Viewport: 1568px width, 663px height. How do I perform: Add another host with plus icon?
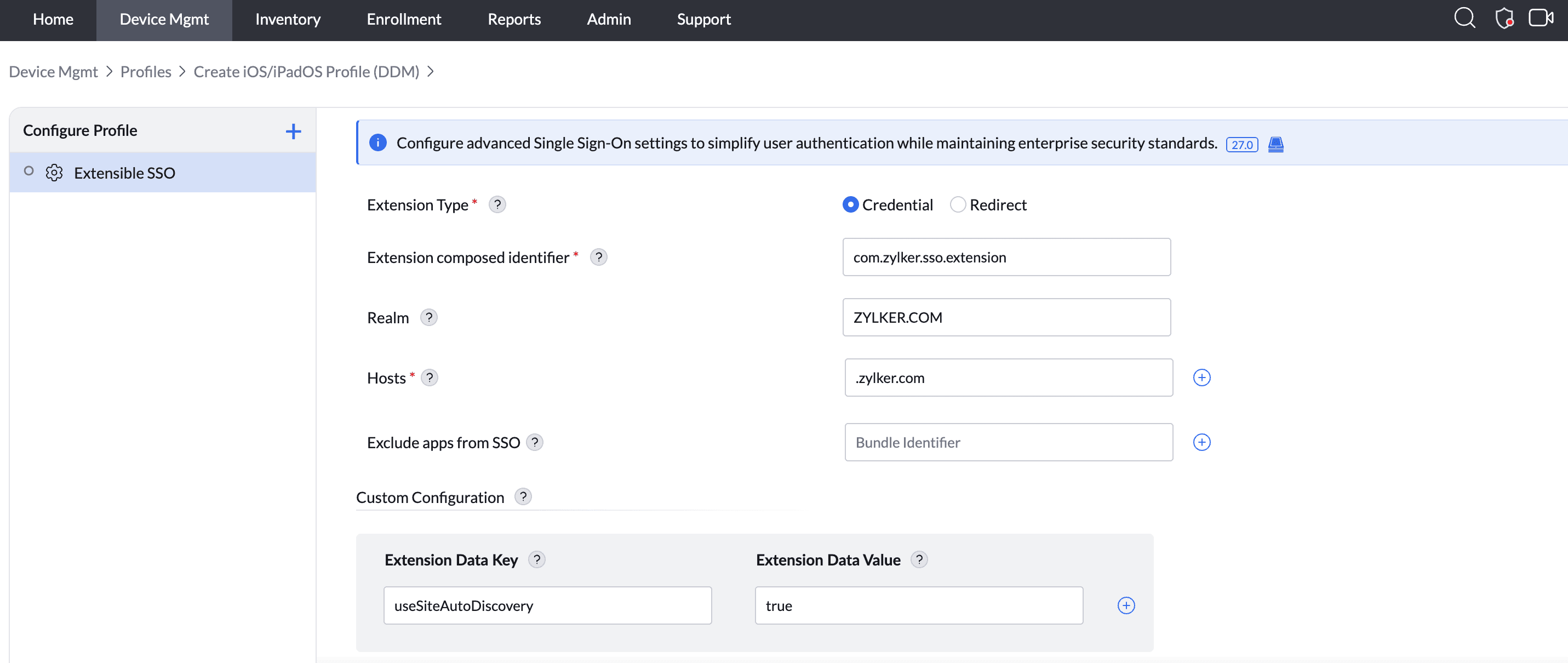coord(1201,378)
